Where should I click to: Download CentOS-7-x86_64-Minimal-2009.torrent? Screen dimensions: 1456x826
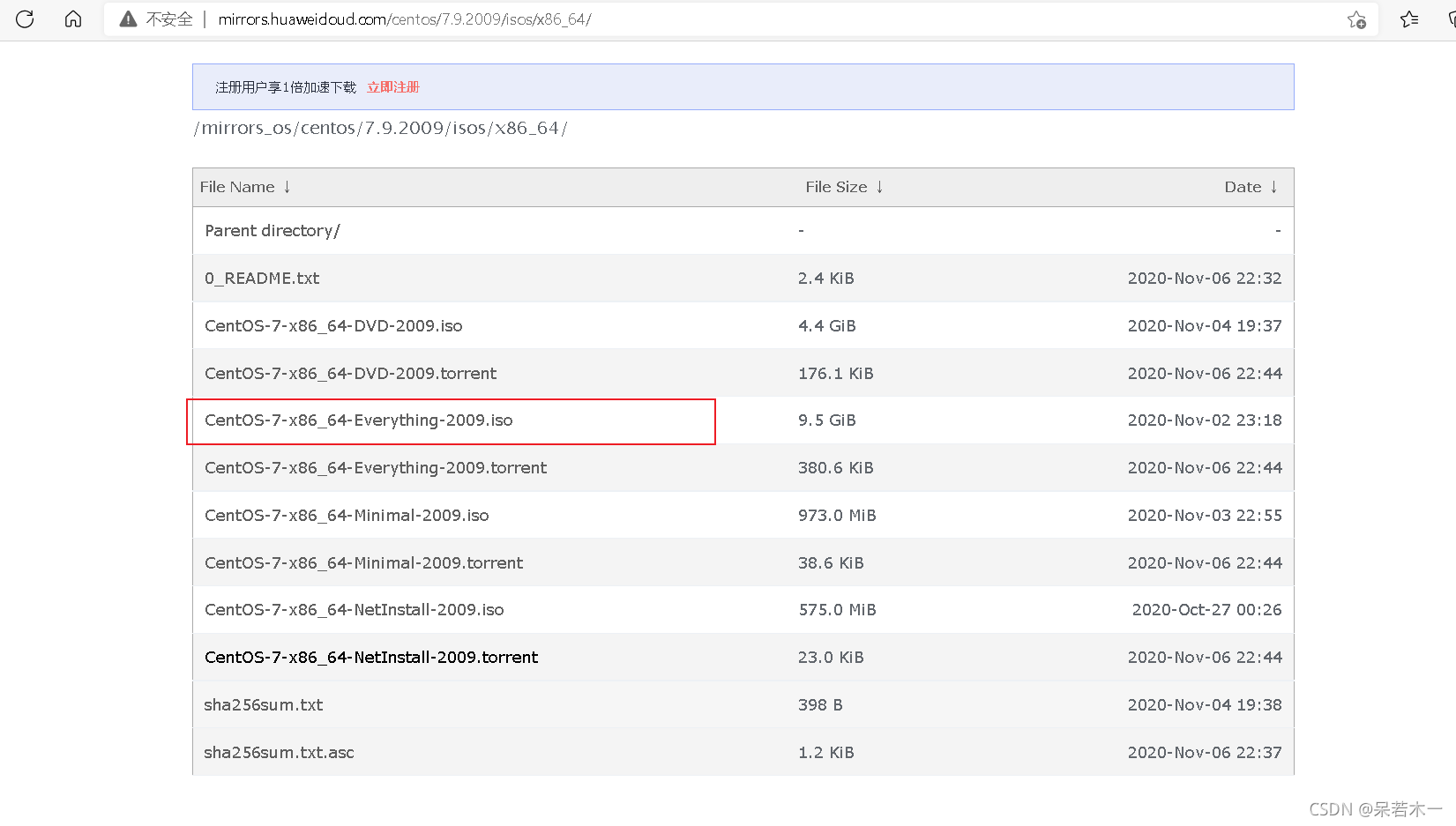point(363,563)
